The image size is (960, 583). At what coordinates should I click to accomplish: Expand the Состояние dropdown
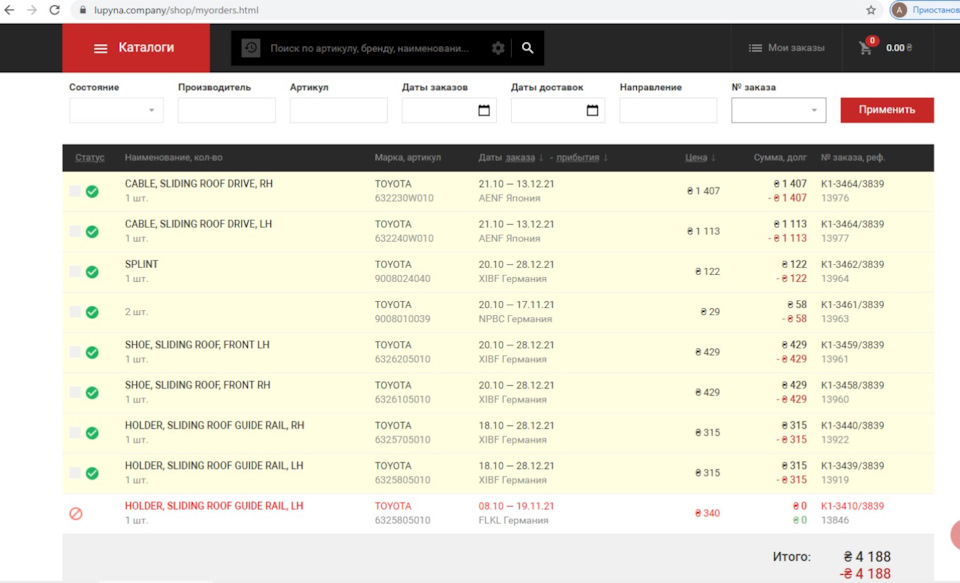click(116, 110)
